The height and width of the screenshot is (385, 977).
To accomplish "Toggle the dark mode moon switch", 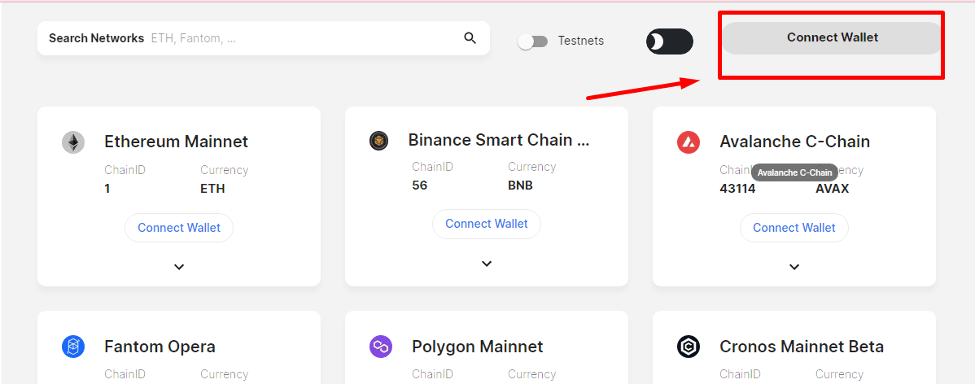I will [669, 42].
